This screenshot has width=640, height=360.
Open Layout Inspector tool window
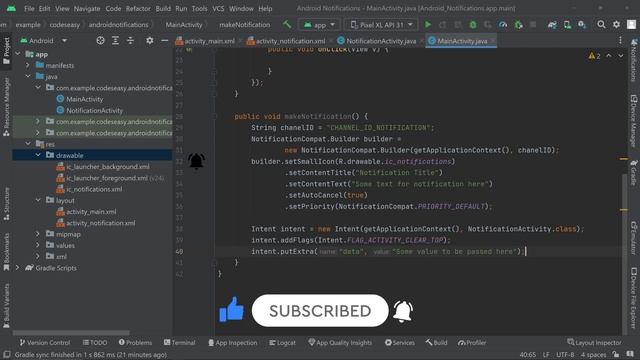594,342
